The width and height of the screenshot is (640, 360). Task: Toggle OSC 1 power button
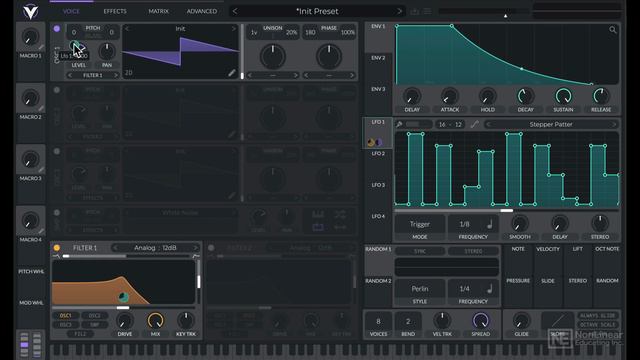coord(57,29)
